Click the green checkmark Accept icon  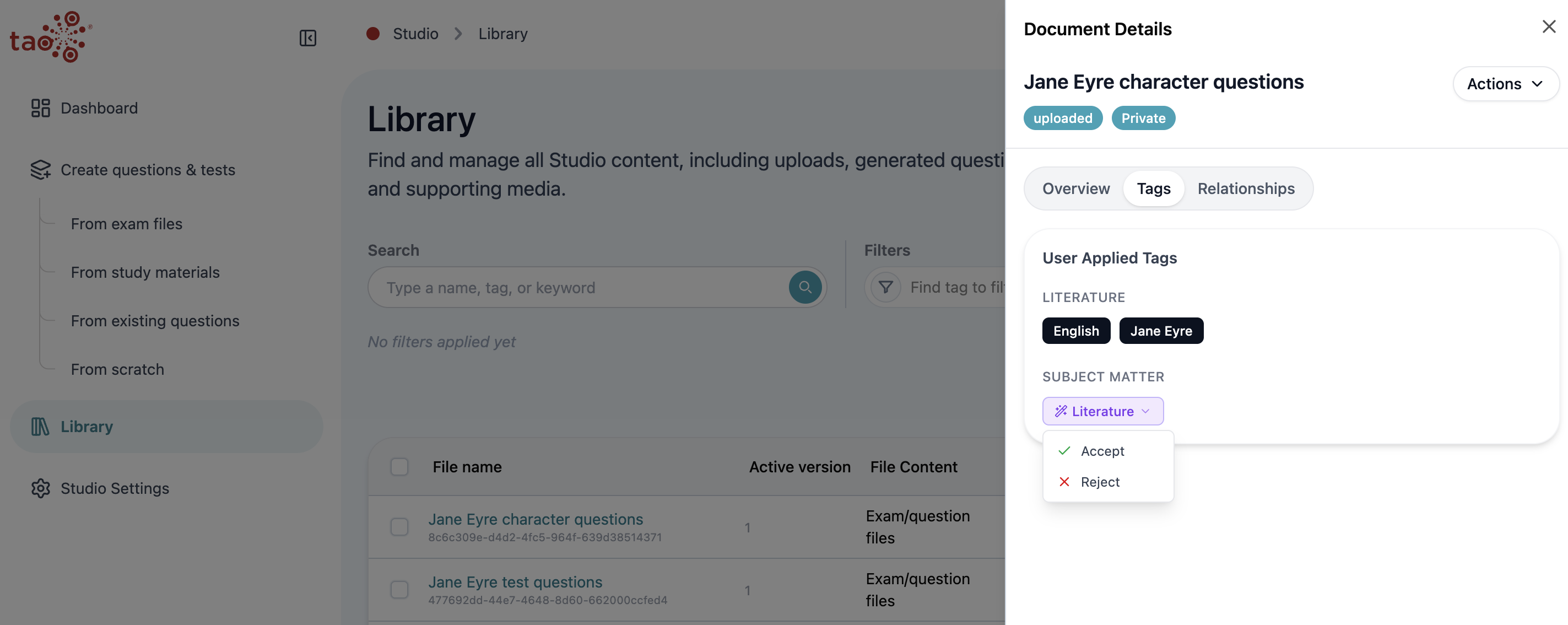[1064, 451]
